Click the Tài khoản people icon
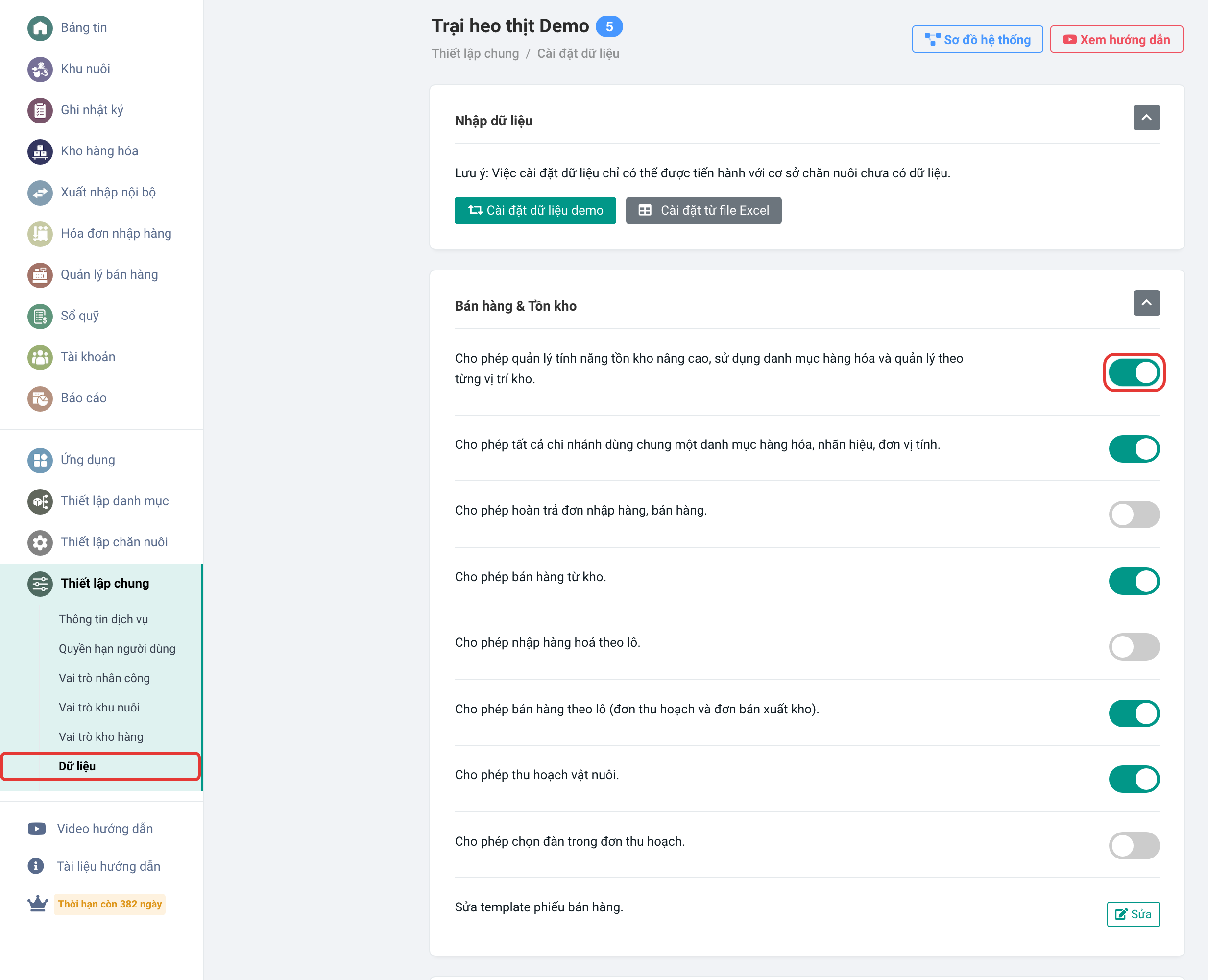Screen dimensions: 1208x980 click(x=40, y=357)
